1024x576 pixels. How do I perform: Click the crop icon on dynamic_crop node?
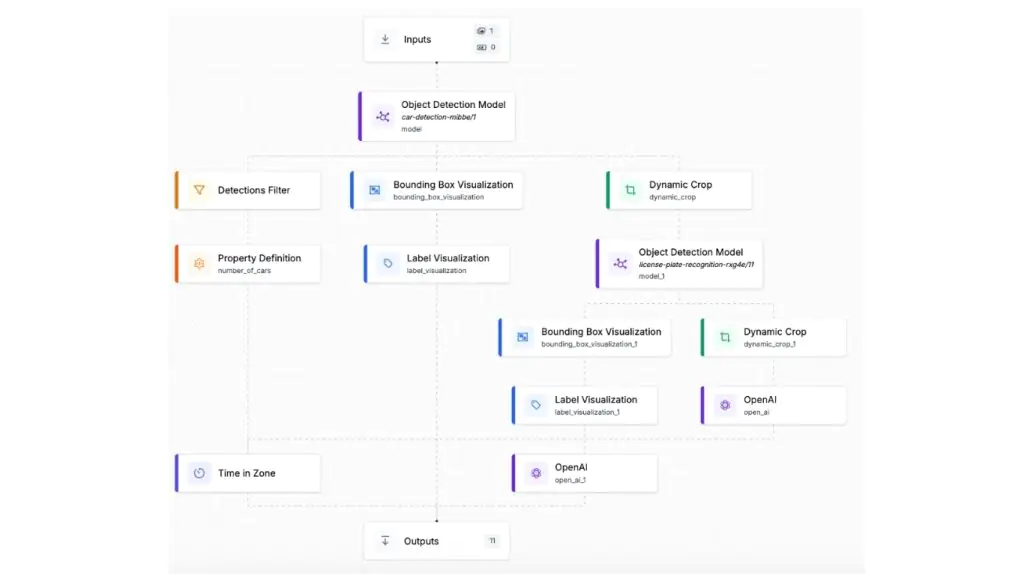coord(630,190)
